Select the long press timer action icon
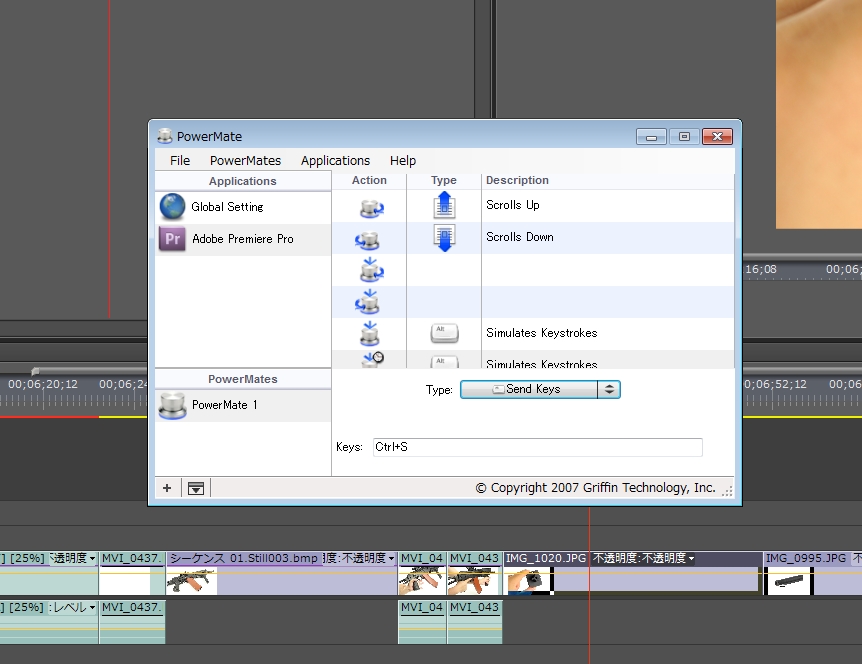862x664 pixels. click(373, 360)
